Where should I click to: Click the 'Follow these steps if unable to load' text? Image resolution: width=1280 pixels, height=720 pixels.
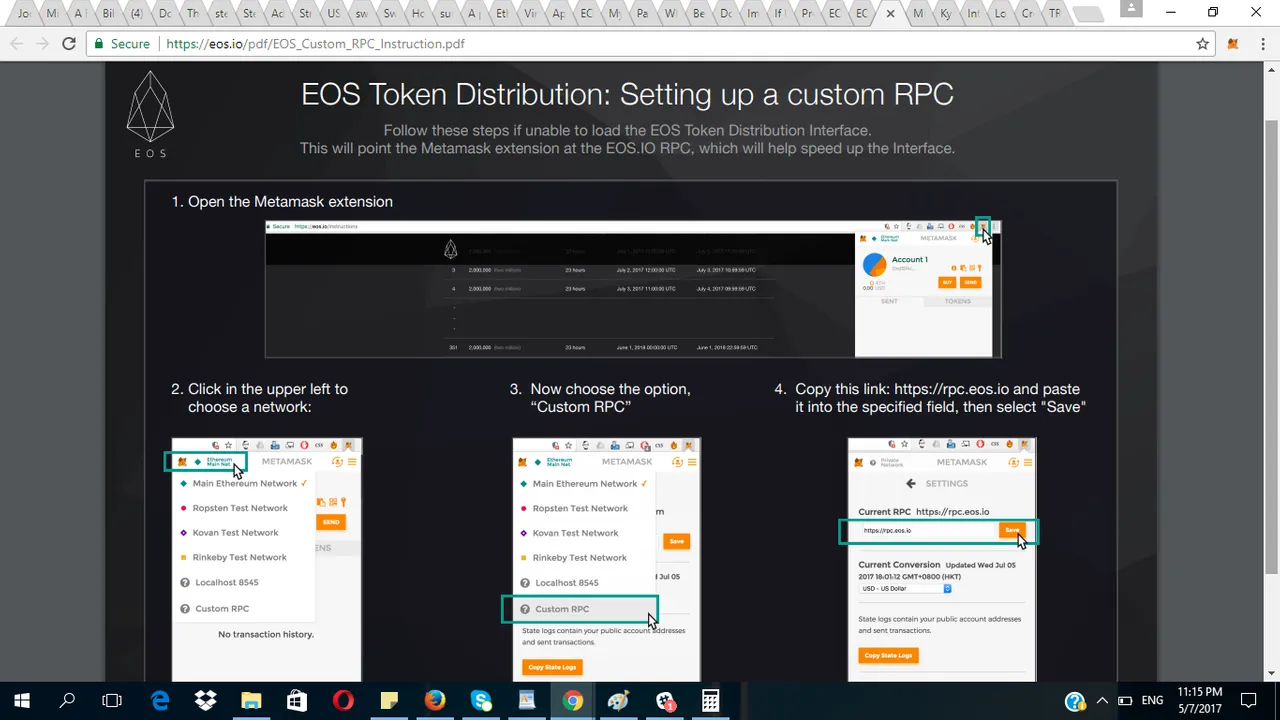(x=627, y=130)
